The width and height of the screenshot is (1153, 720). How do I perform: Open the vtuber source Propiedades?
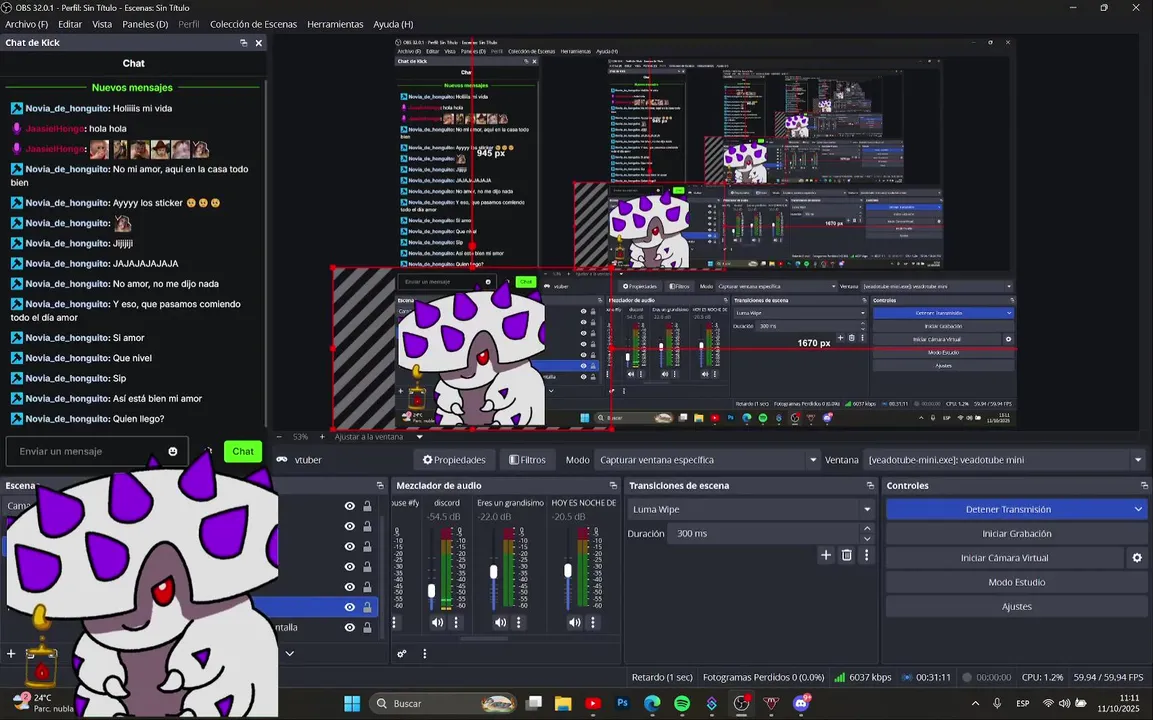(454, 460)
